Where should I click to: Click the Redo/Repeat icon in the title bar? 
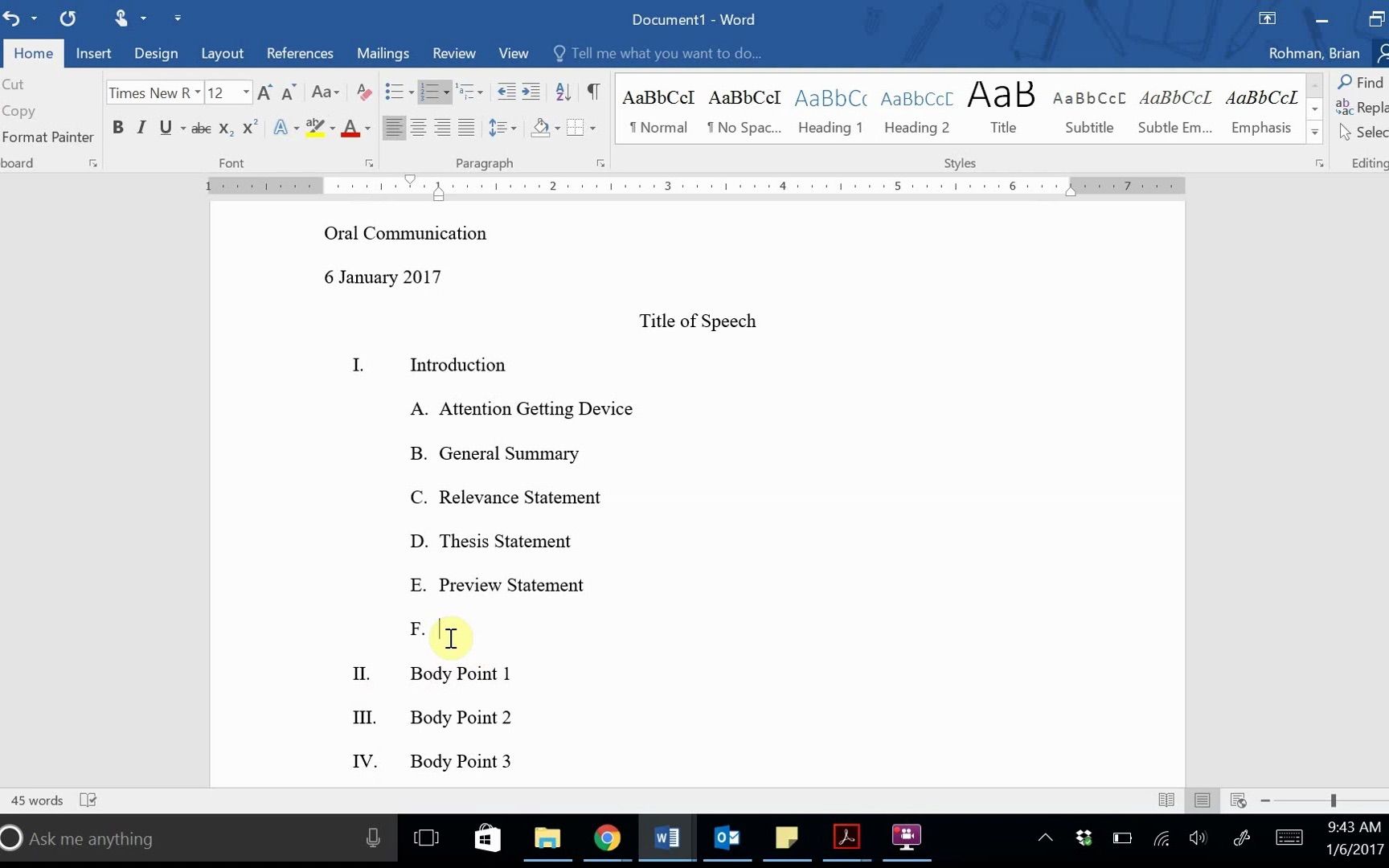[x=68, y=18]
